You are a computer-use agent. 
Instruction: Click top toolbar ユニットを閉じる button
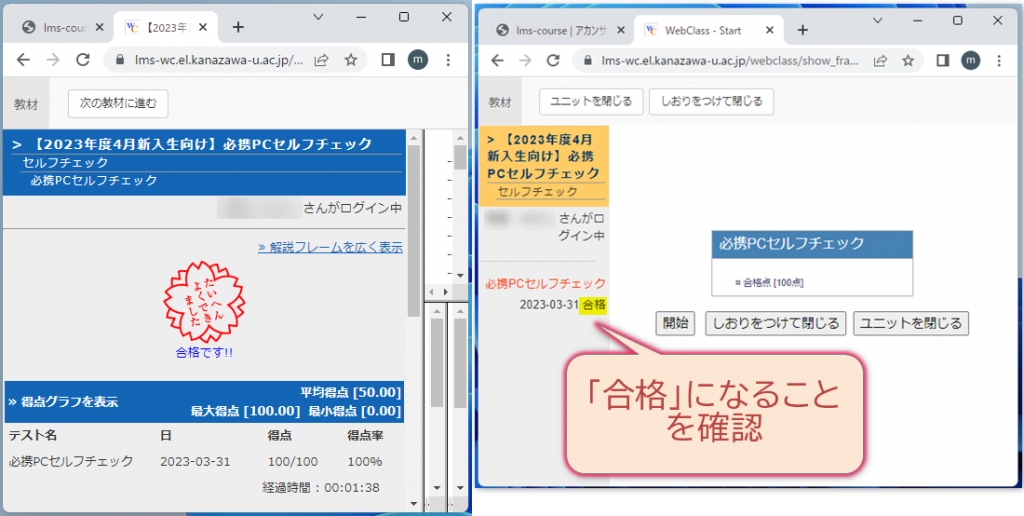tap(591, 101)
